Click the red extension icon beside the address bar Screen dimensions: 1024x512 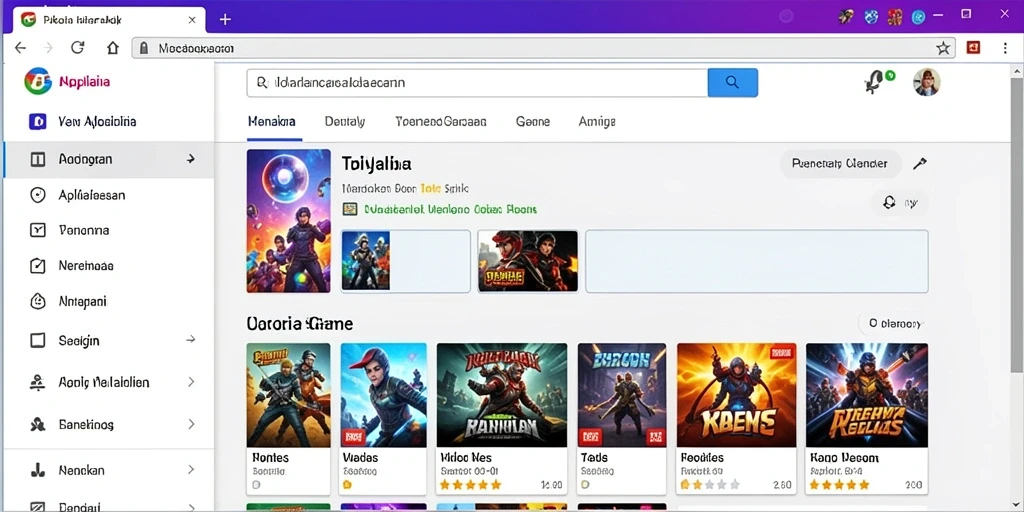click(x=974, y=47)
